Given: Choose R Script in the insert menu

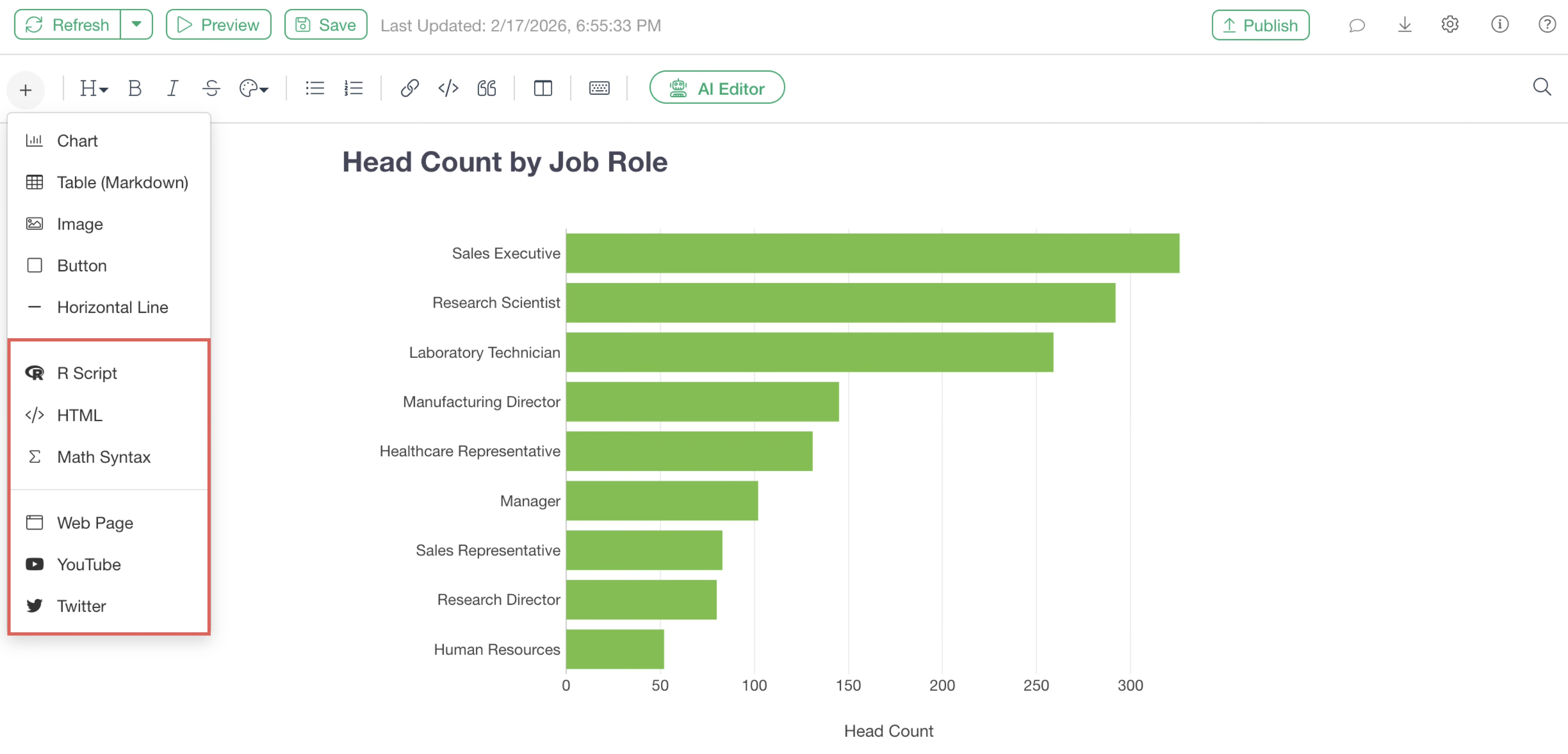Looking at the screenshot, I should tap(87, 373).
